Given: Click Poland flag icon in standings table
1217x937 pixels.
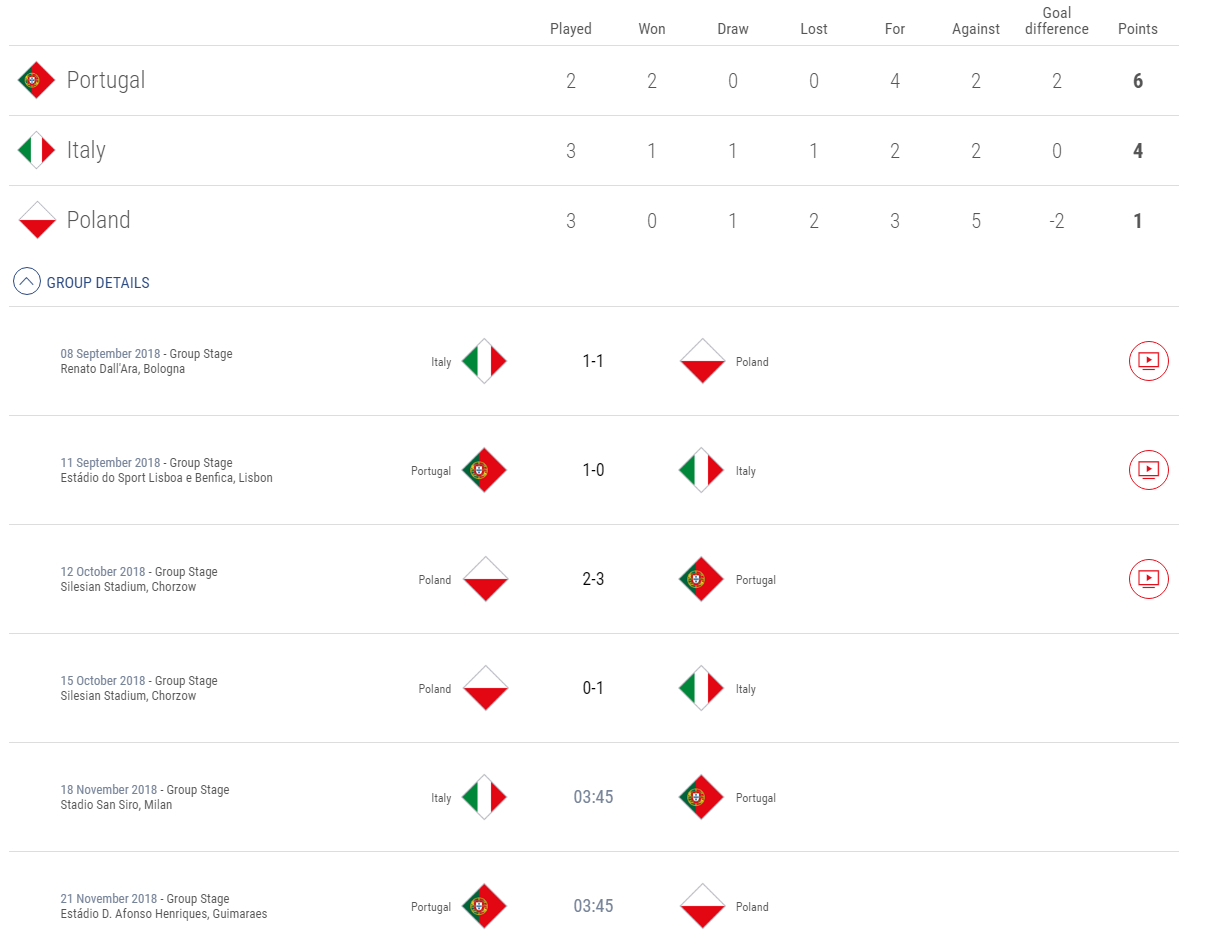Looking at the screenshot, I should 36,220.
